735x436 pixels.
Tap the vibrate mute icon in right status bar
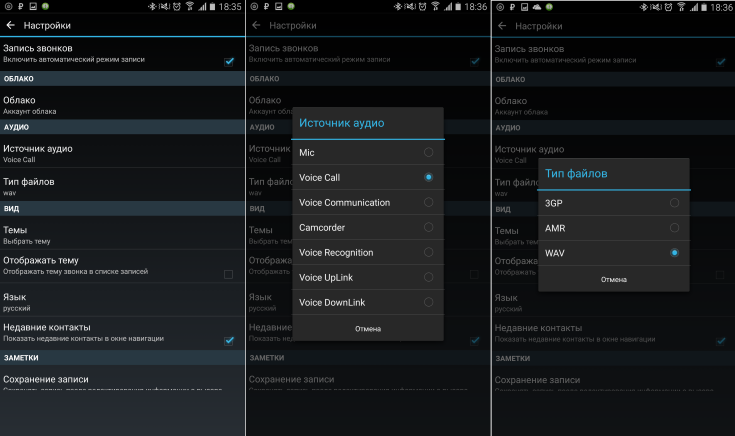coord(656,7)
